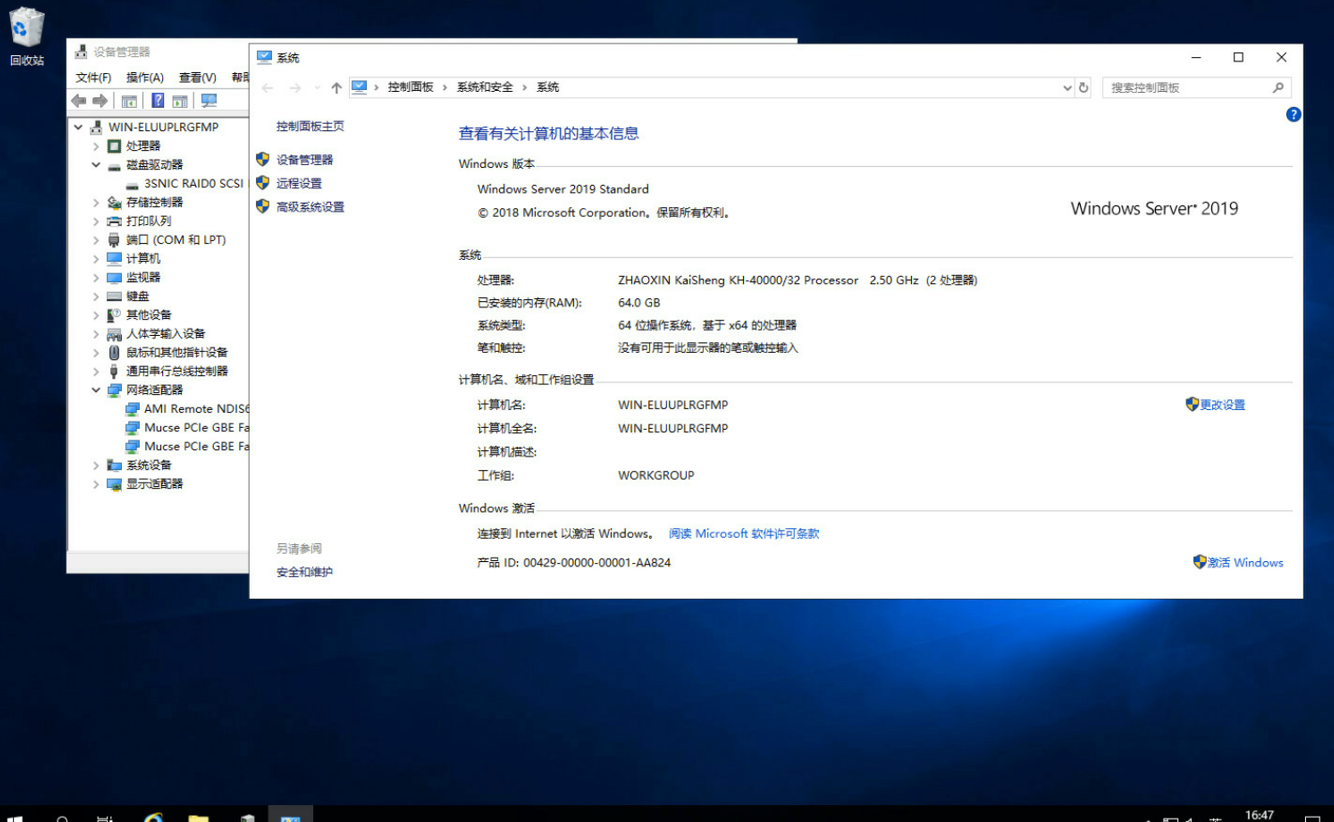Expand the 端口 (COM 和 LPT) node

(96, 240)
